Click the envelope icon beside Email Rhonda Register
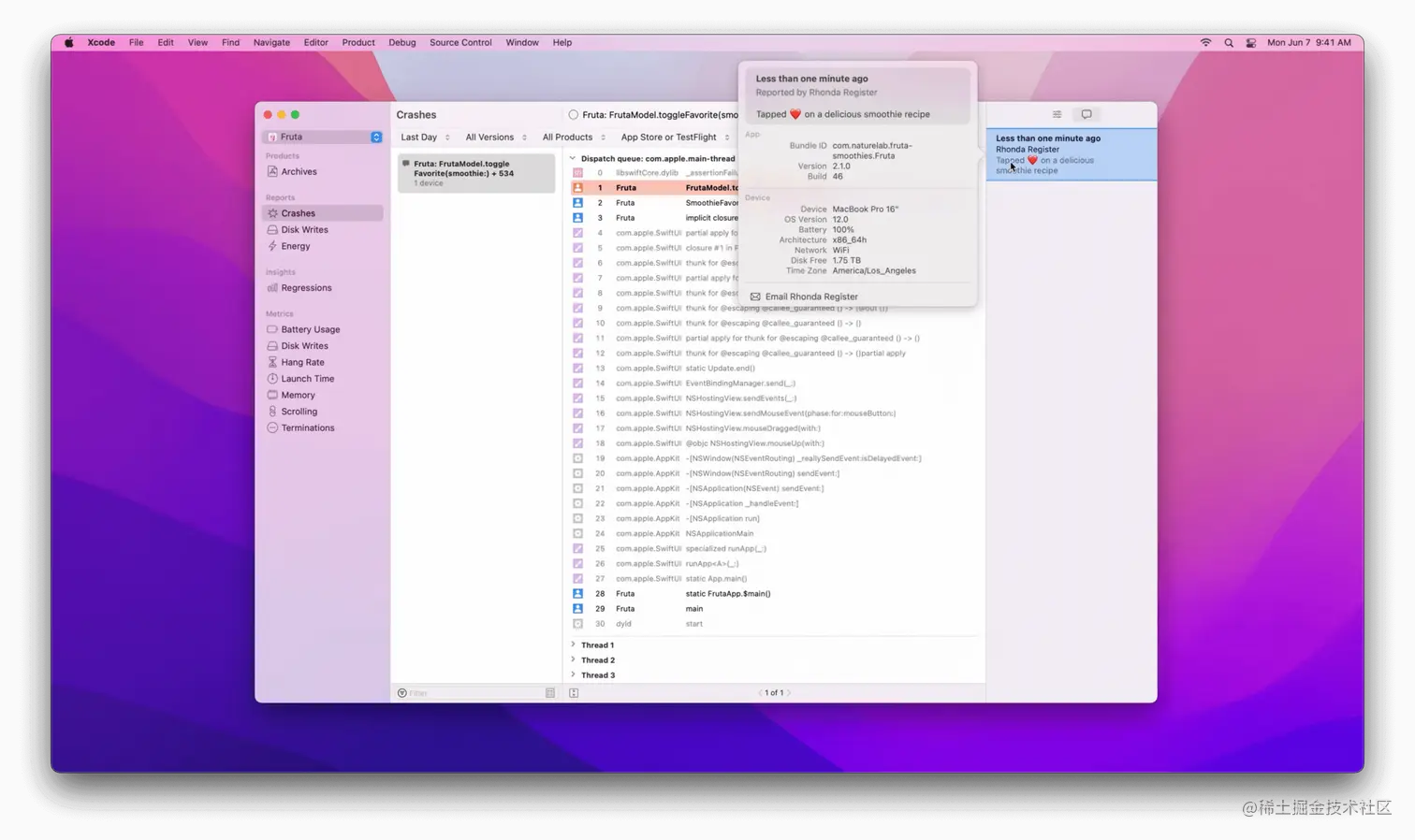The height and width of the screenshot is (840, 1415). point(755,297)
